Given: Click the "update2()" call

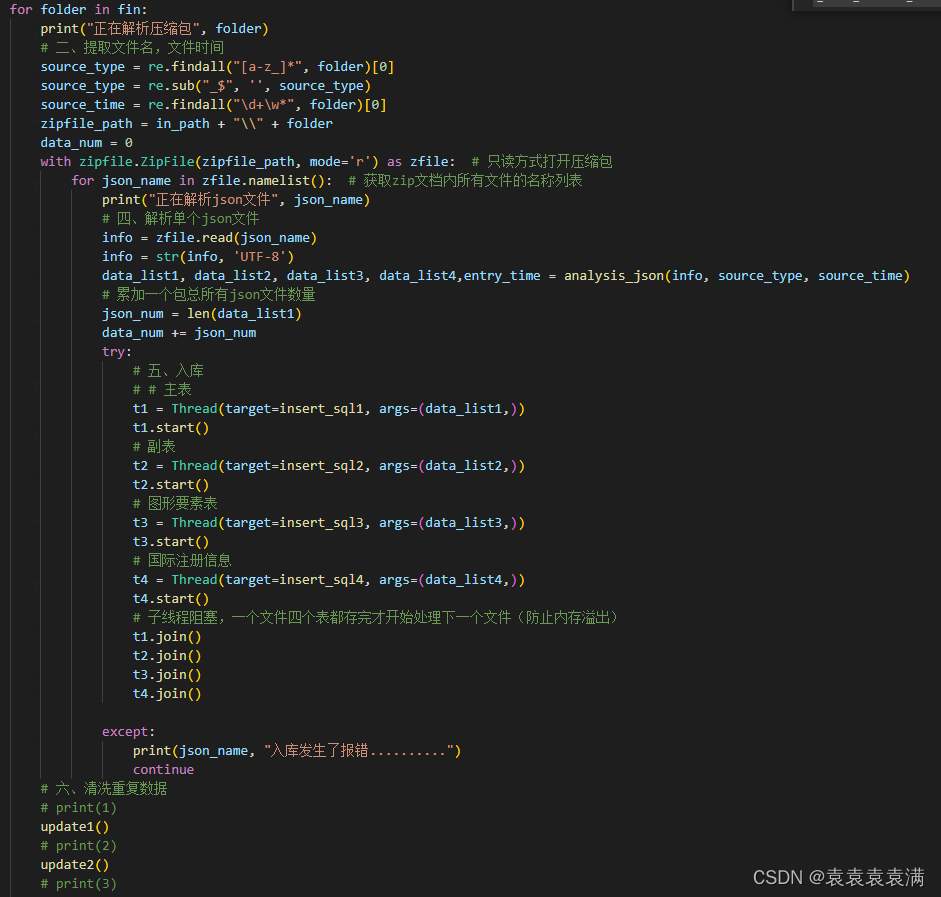Looking at the screenshot, I should click(x=74, y=865).
